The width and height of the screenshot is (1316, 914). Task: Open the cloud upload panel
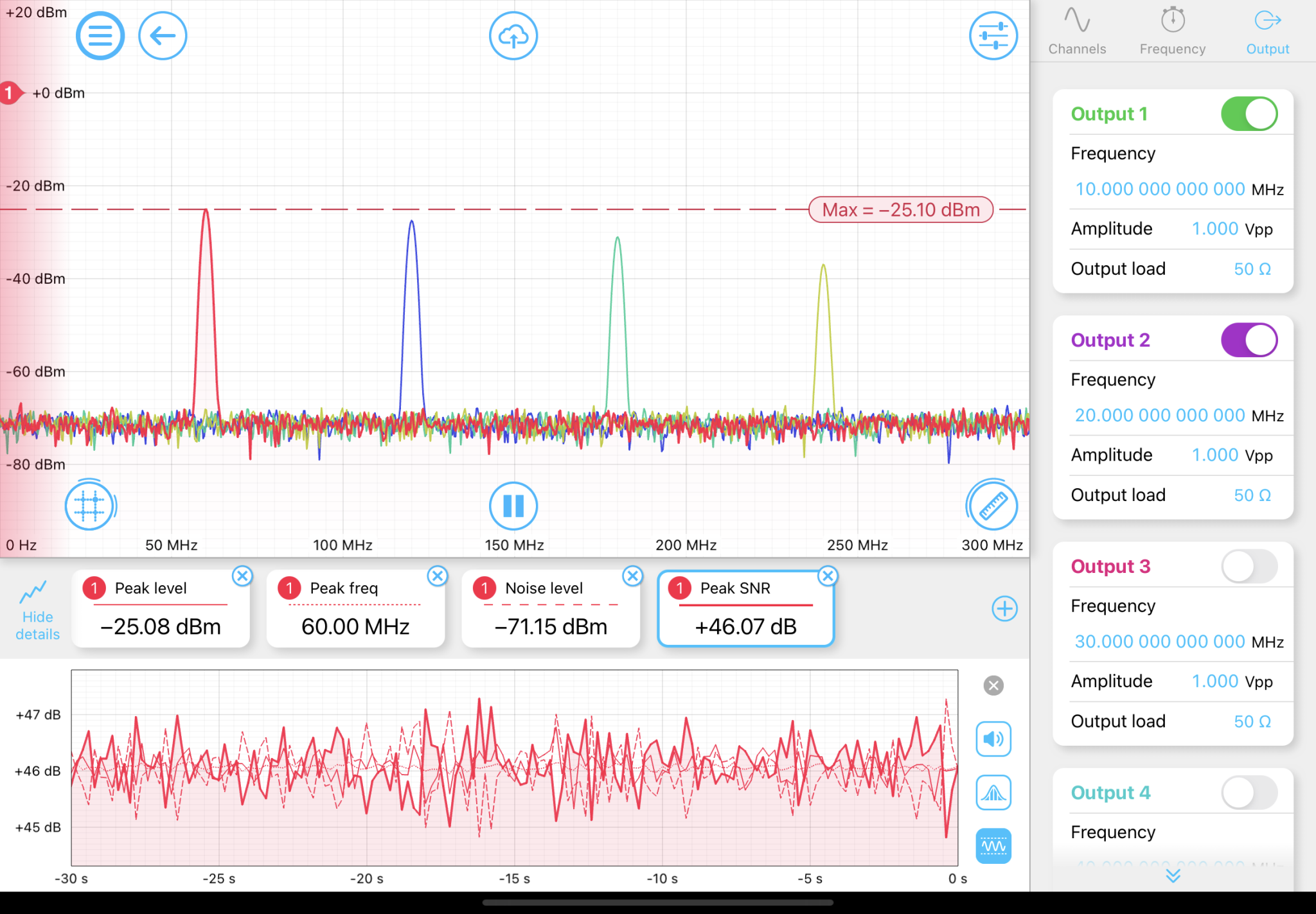click(513, 36)
